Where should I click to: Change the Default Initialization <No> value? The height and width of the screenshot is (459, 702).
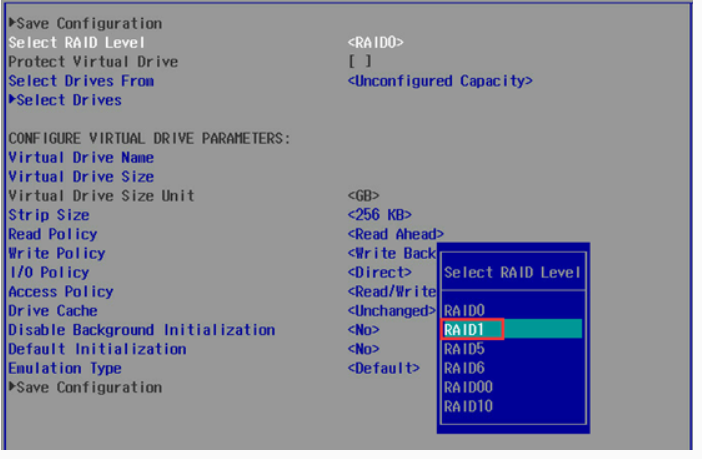[x=364, y=349]
